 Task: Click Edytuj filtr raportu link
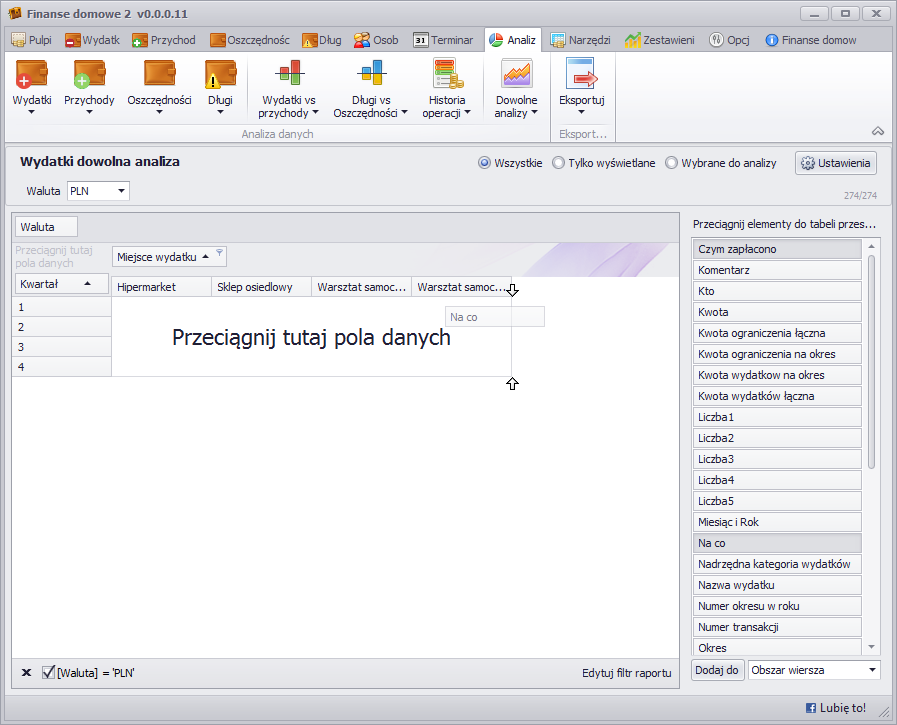tap(626, 673)
